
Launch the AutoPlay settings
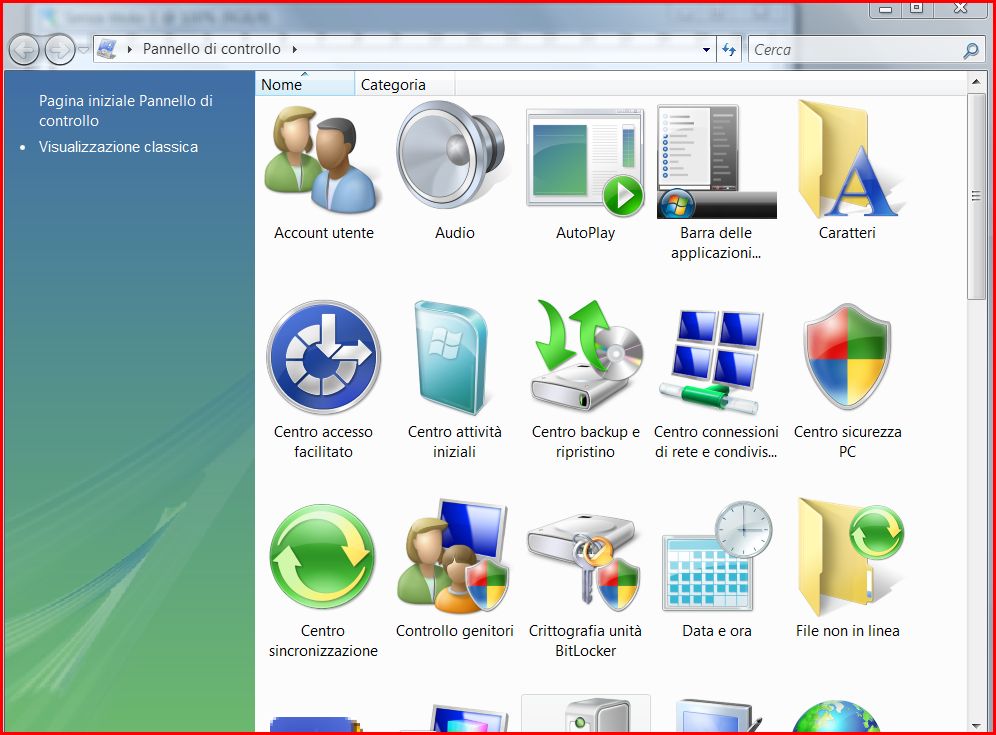click(585, 172)
